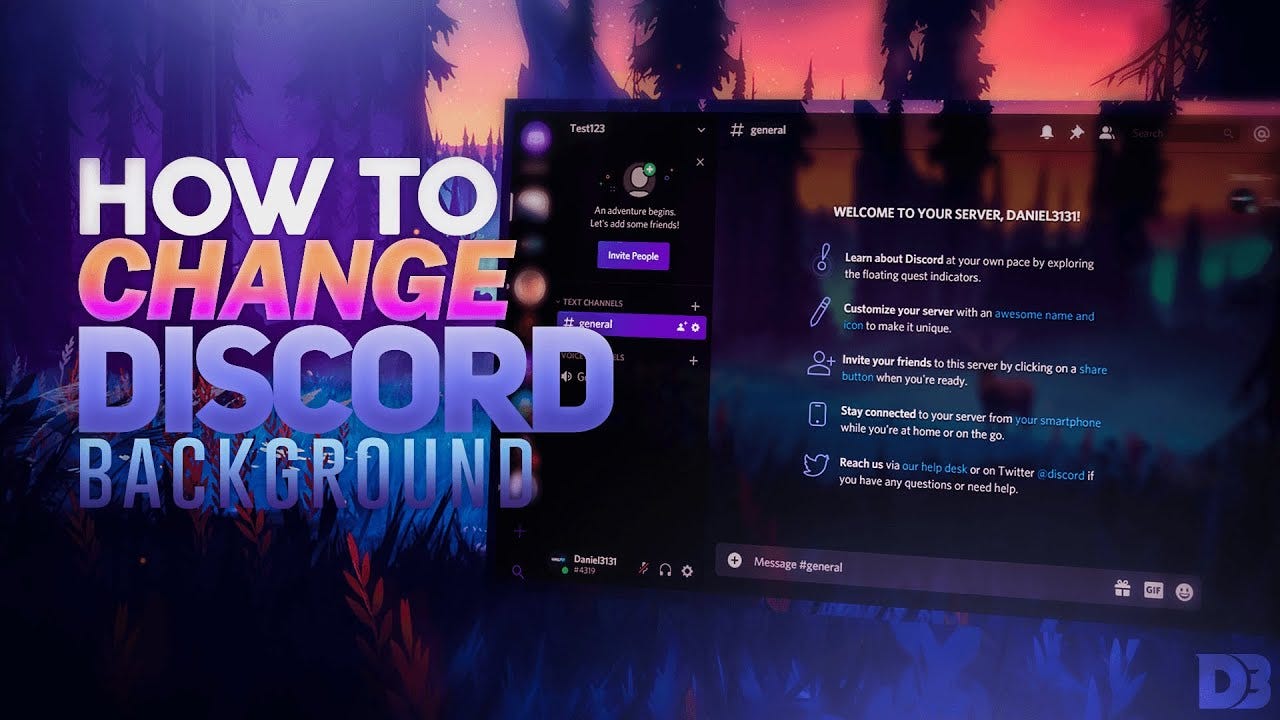Image resolution: width=1280 pixels, height=720 pixels.
Task: Toggle the member list icon
Action: [1107, 132]
